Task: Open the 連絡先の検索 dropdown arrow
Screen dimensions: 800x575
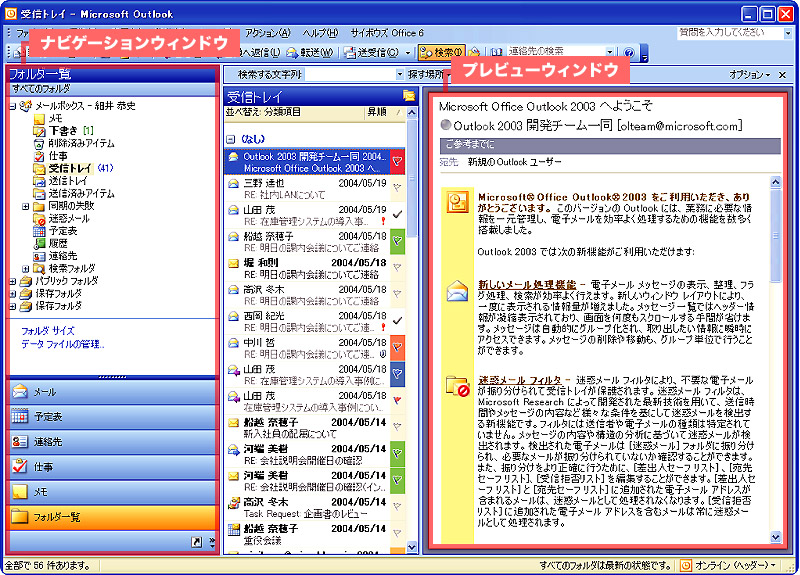Action: [x=609, y=52]
